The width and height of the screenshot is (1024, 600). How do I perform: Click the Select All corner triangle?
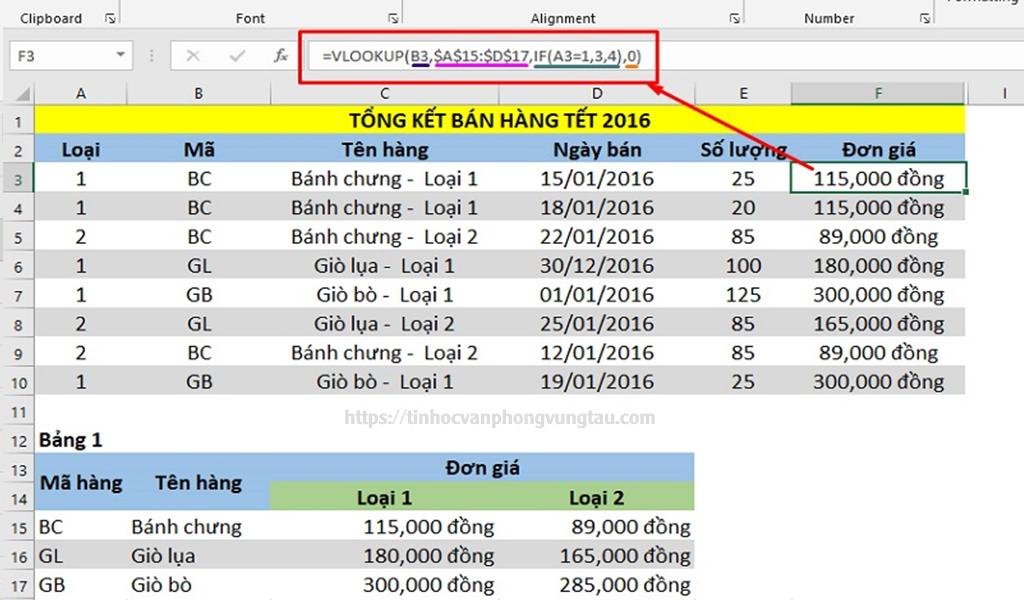click(x=21, y=94)
